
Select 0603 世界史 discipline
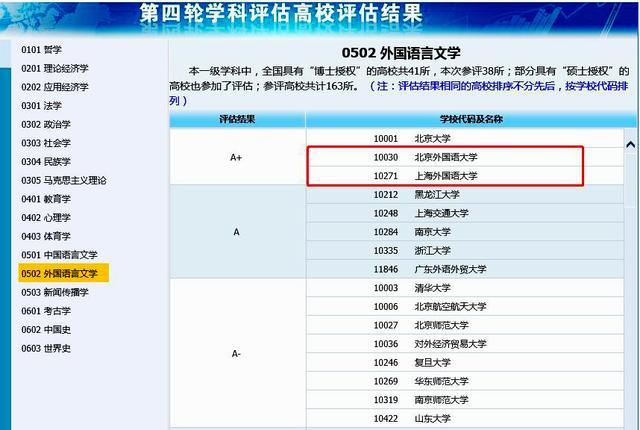click(x=46, y=348)
